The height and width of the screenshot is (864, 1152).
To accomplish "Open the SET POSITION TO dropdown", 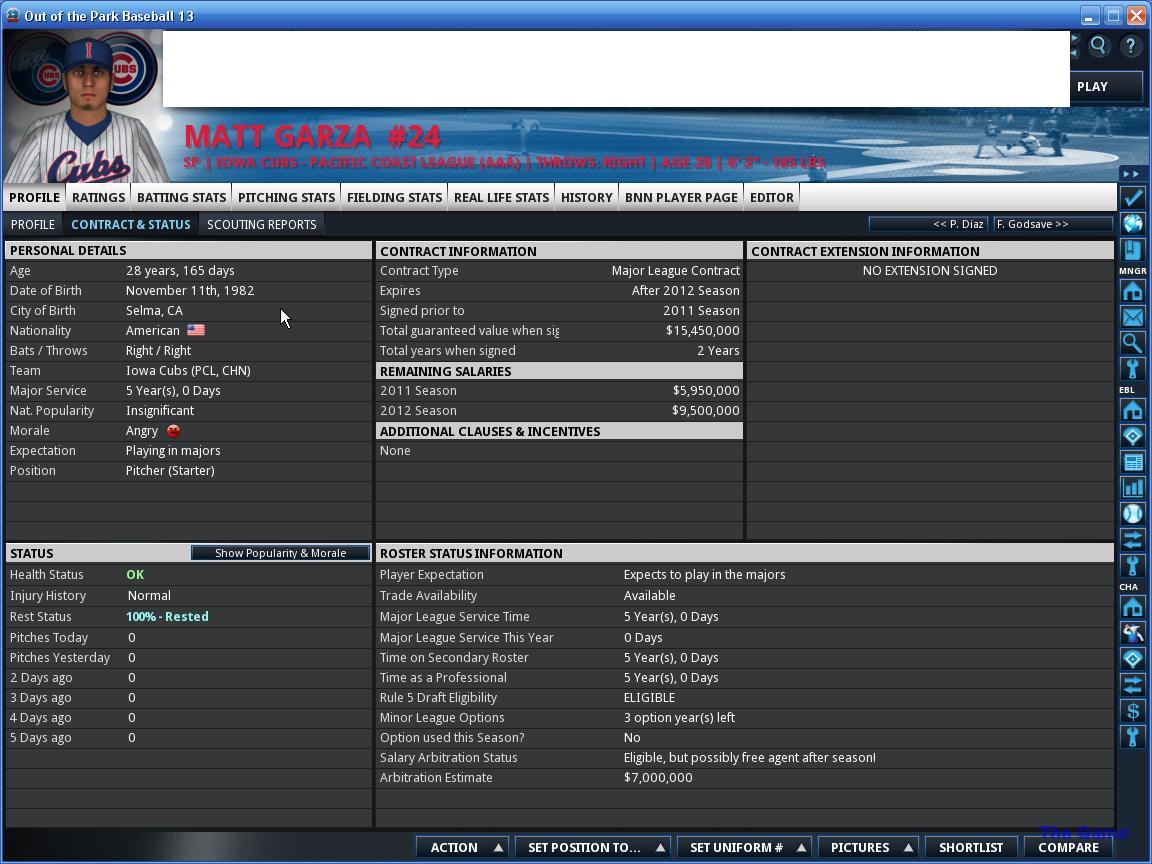I will 592,847.
